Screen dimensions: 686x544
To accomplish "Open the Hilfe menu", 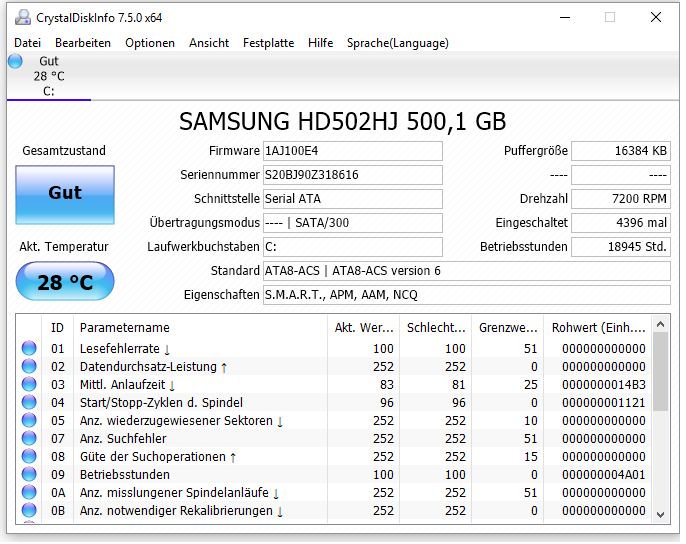I will 321,43.
